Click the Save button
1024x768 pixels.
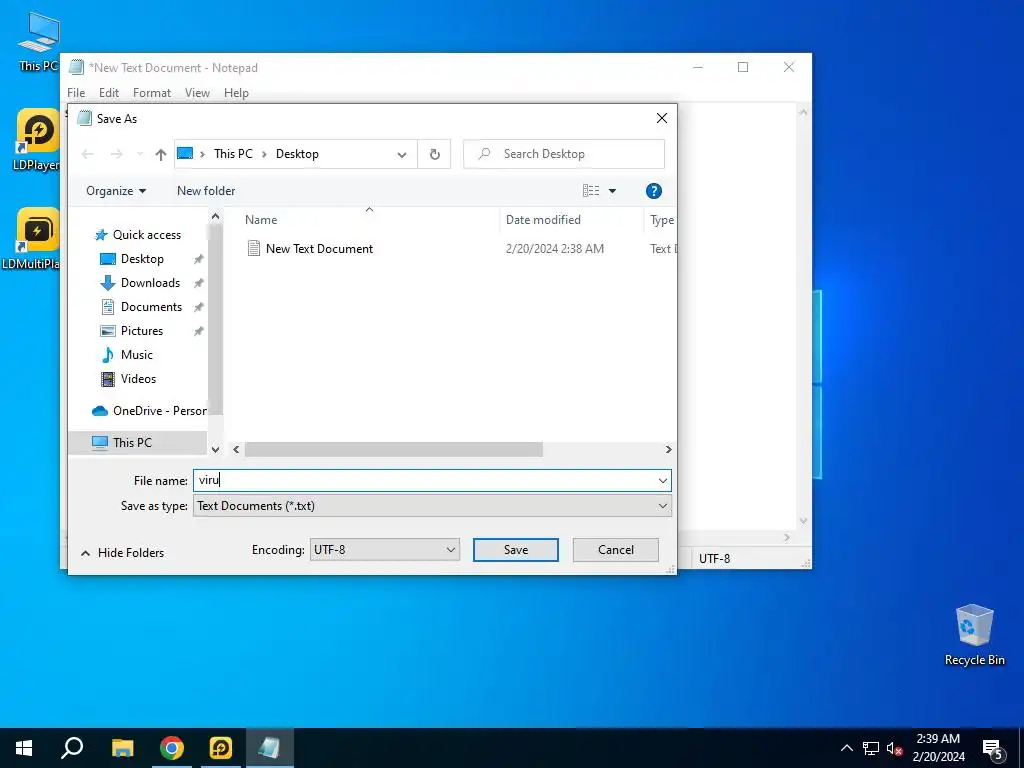point(516,550)
